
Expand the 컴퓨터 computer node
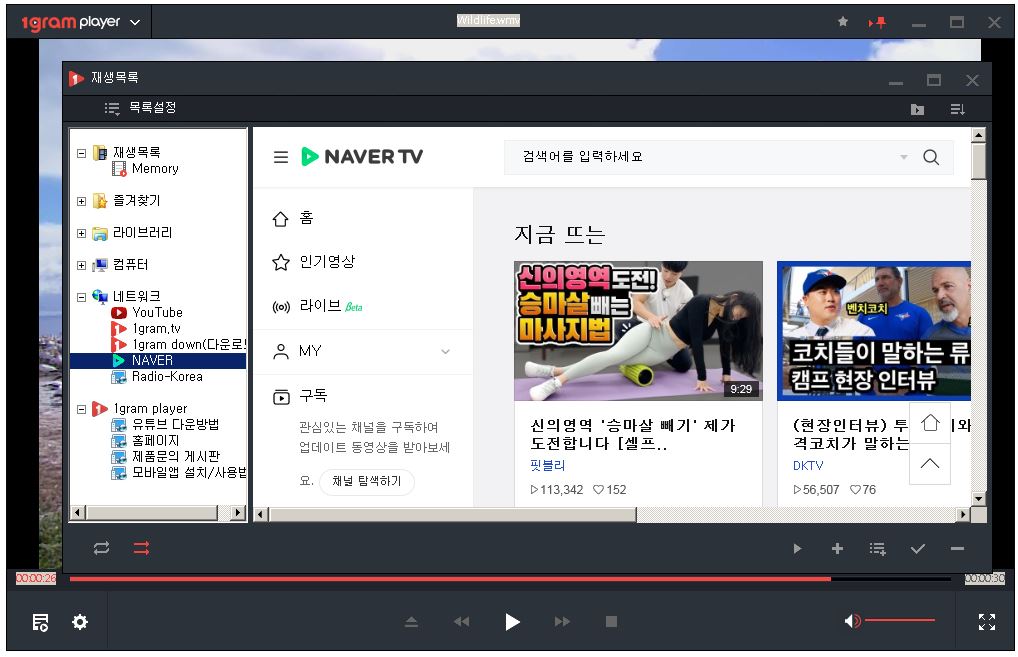point(81,265)
